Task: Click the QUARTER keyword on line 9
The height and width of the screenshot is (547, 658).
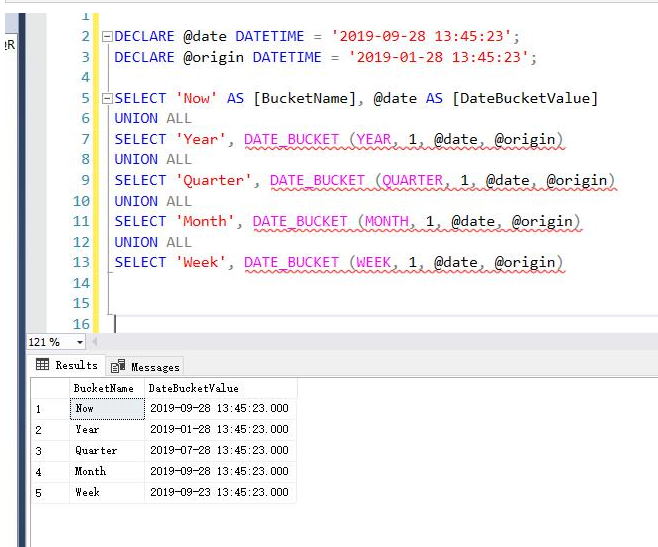Action: (x=413, y=181)
